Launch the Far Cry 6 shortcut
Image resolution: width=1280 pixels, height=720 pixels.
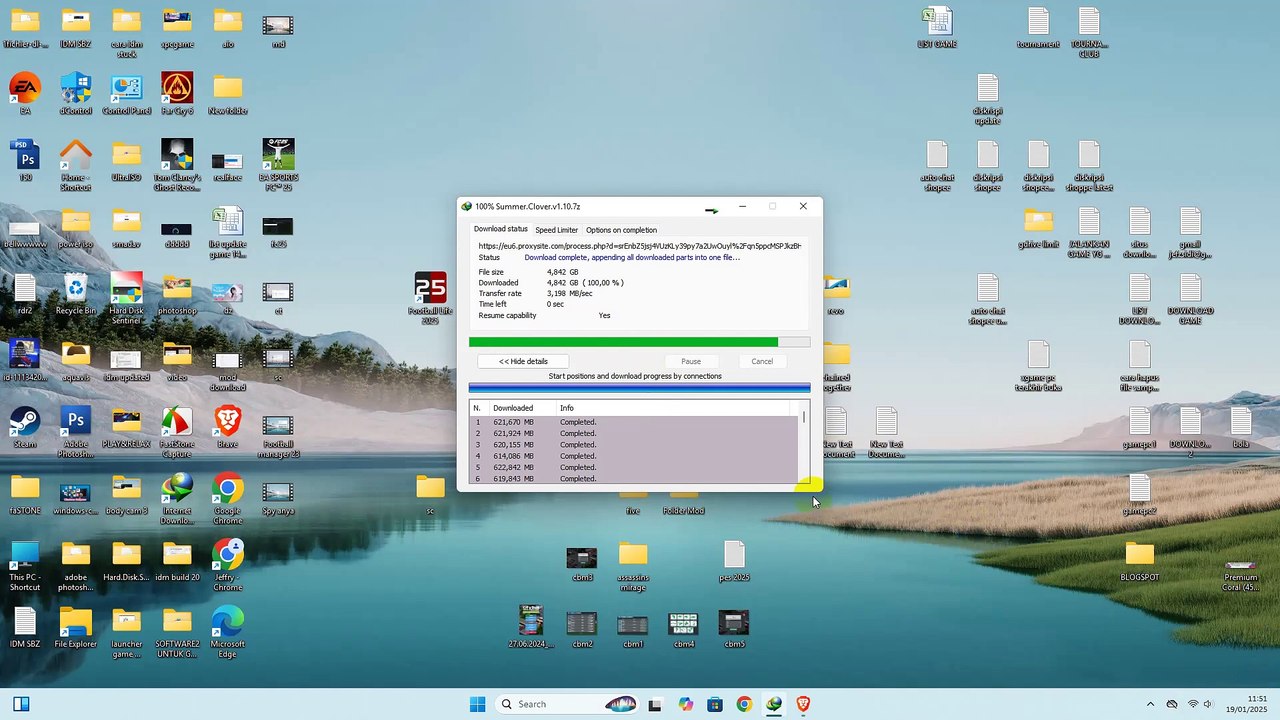coord(177,94)
